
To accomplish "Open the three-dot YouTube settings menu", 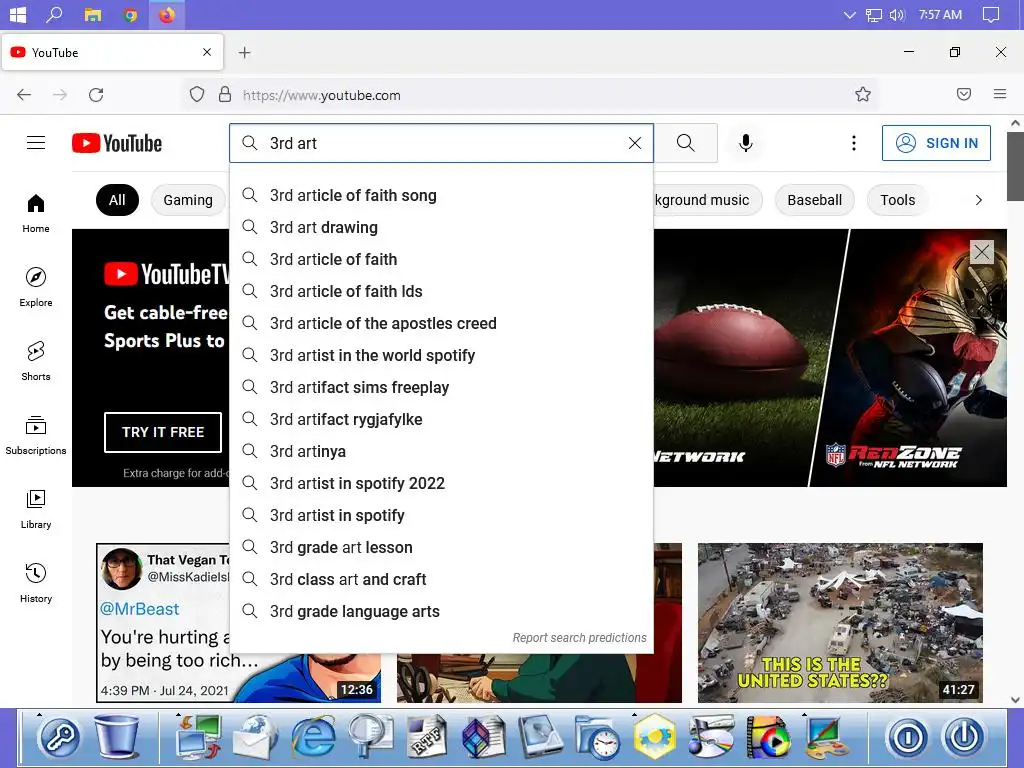I will coord(854,143).
